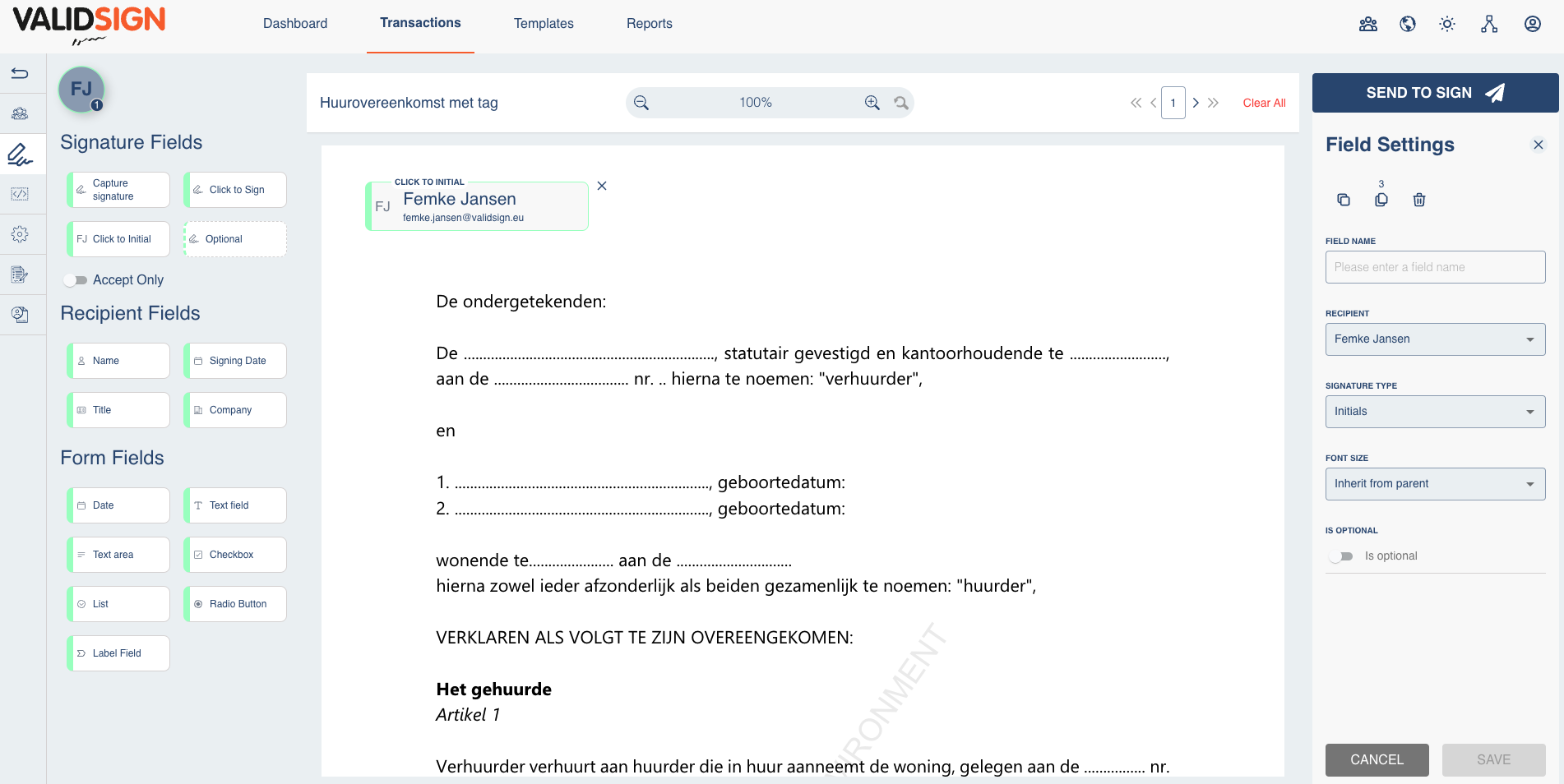Open transaction settings via gear icon
The image size is (1564, 784).
coord(21,234)
